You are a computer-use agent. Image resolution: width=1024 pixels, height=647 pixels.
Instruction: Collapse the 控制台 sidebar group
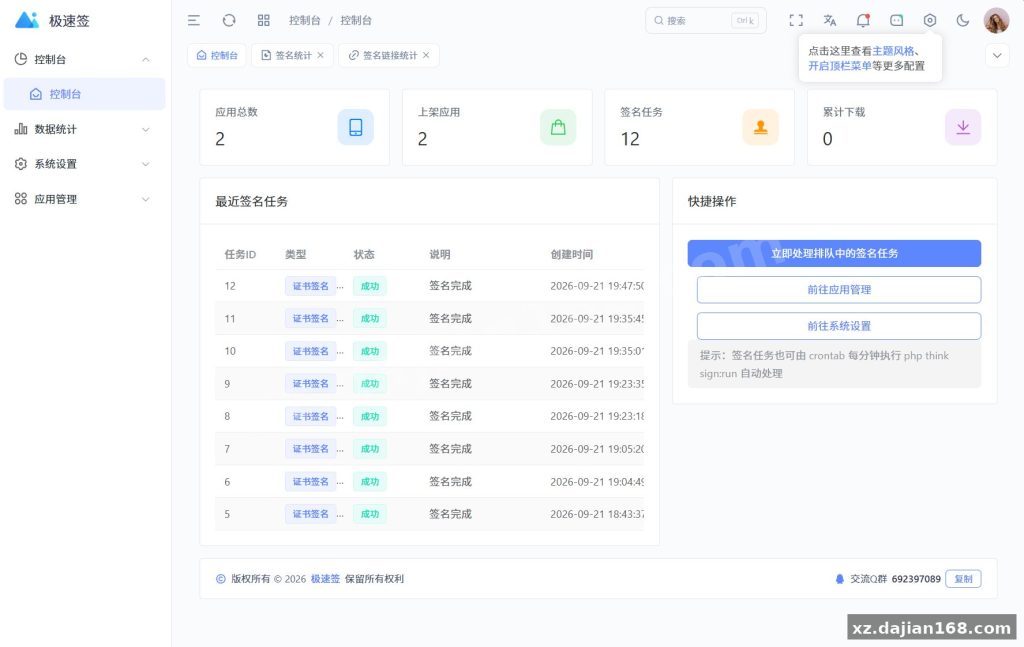84,59
